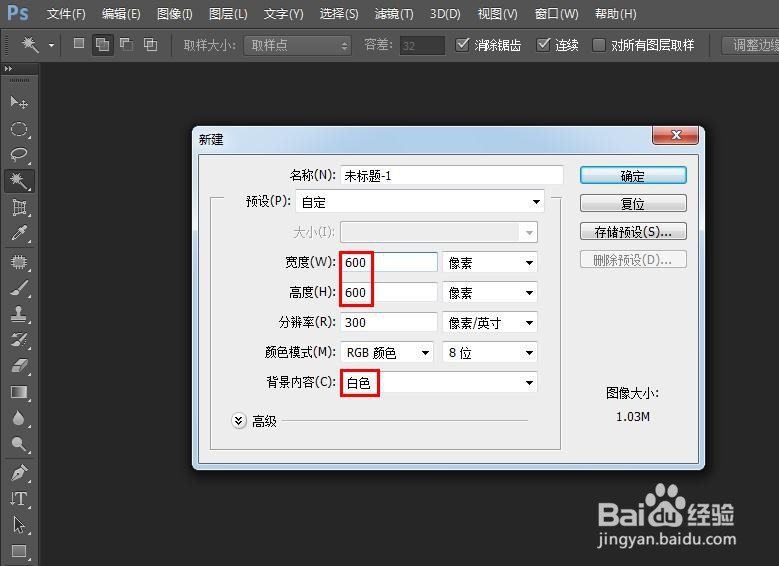Enable 对所有图层取样 checkbox
This screenshot has width=779, height=566.
599,45
